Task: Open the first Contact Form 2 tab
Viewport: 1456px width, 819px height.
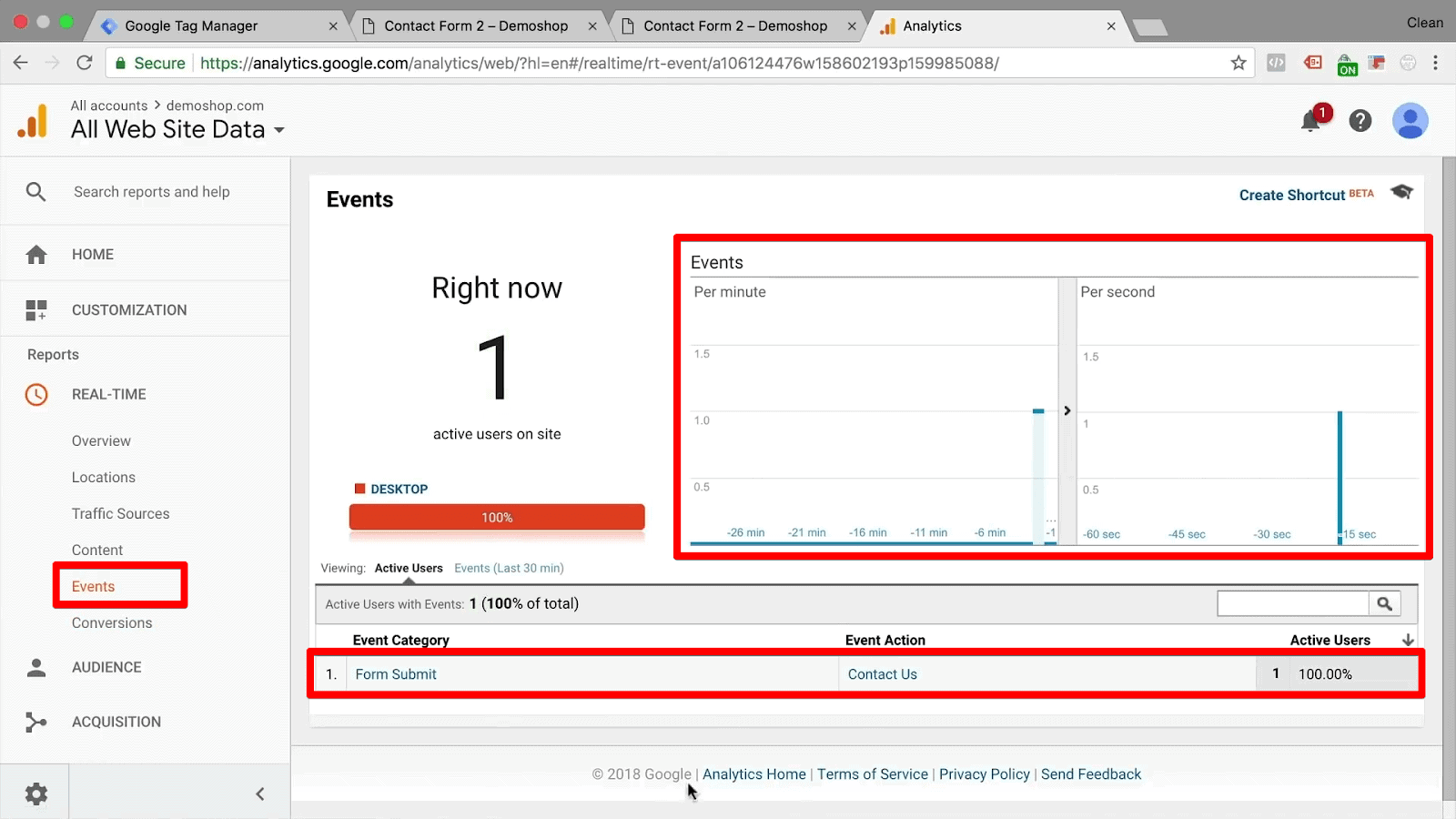Action: [x=478, y=25]
